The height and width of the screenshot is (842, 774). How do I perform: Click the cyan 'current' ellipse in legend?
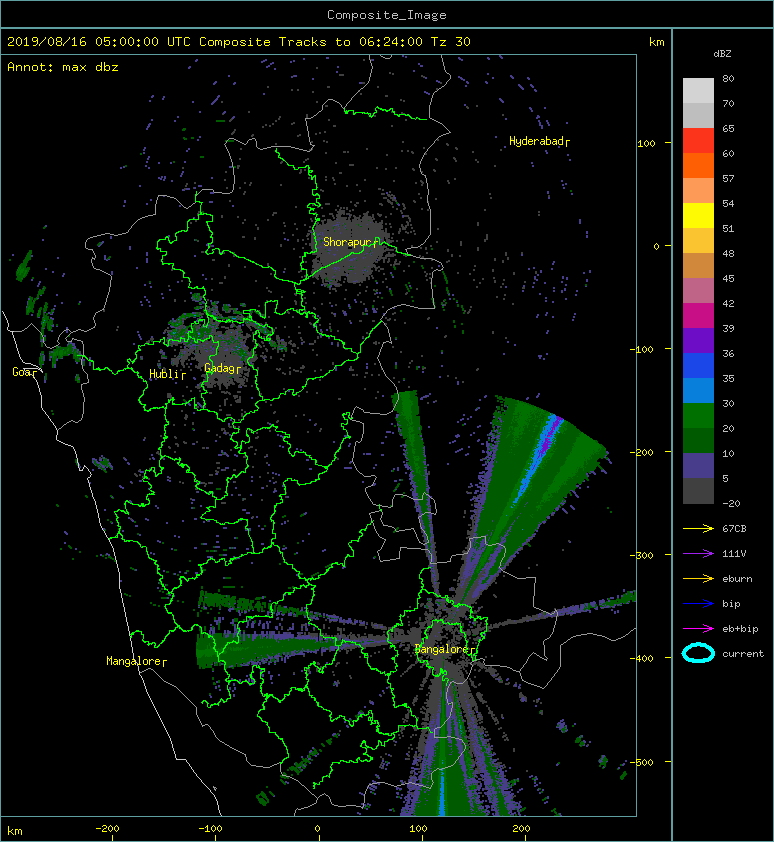[x=698, y=653]
